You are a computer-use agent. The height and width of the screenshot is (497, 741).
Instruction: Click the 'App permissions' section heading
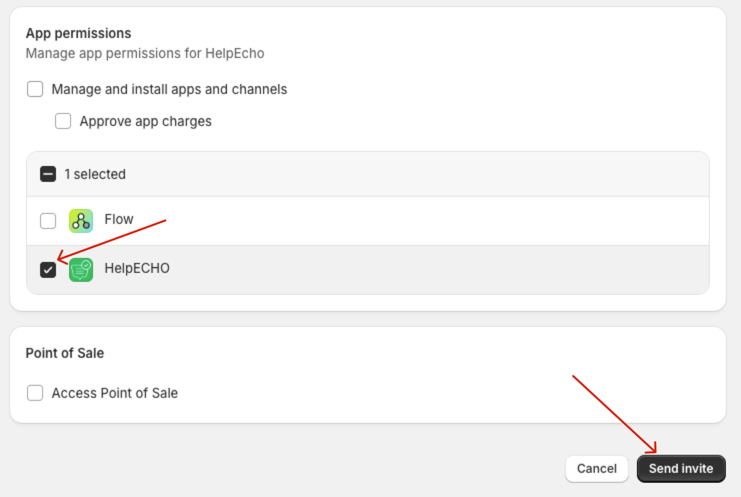coord(78,33)
